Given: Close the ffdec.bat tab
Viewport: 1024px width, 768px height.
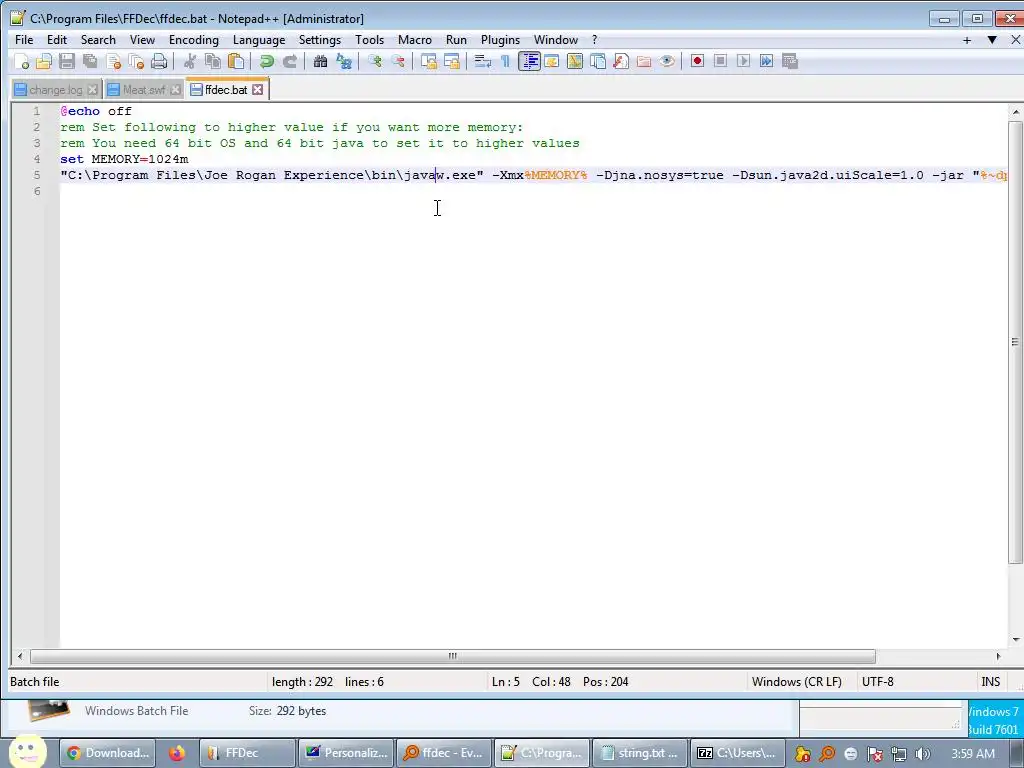Looking at the screenshot, I should [258, 89].
